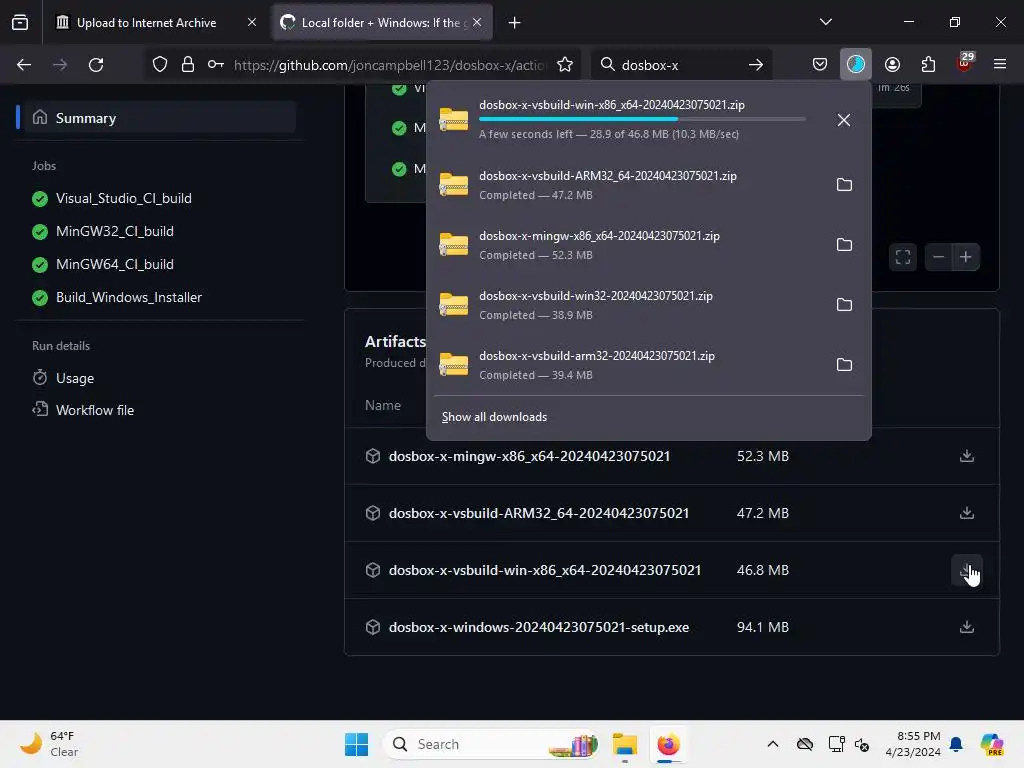Viewport: 1024px width, 768px height.
Task: Click the download progress bar
Action: tap(643, 119)
